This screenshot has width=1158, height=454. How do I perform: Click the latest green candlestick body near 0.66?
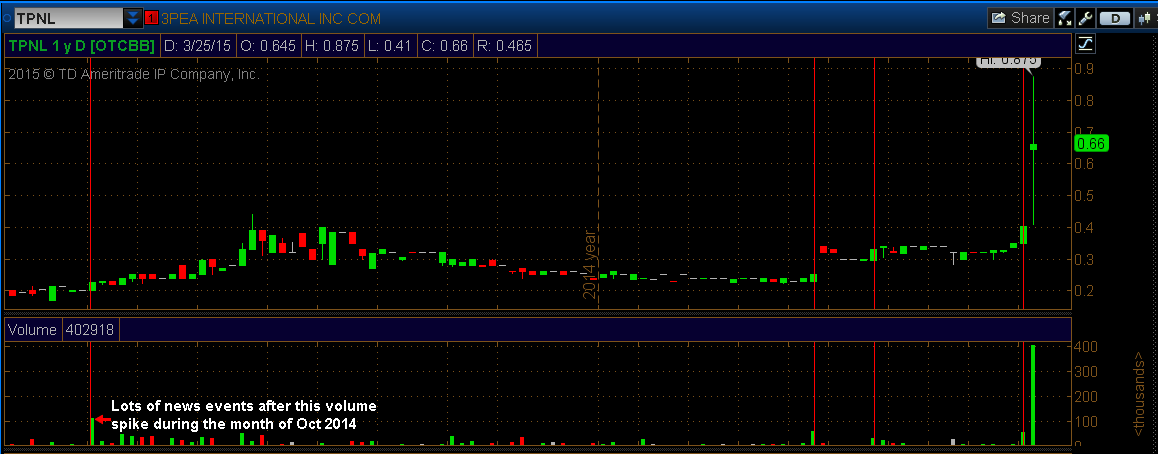1034,147
